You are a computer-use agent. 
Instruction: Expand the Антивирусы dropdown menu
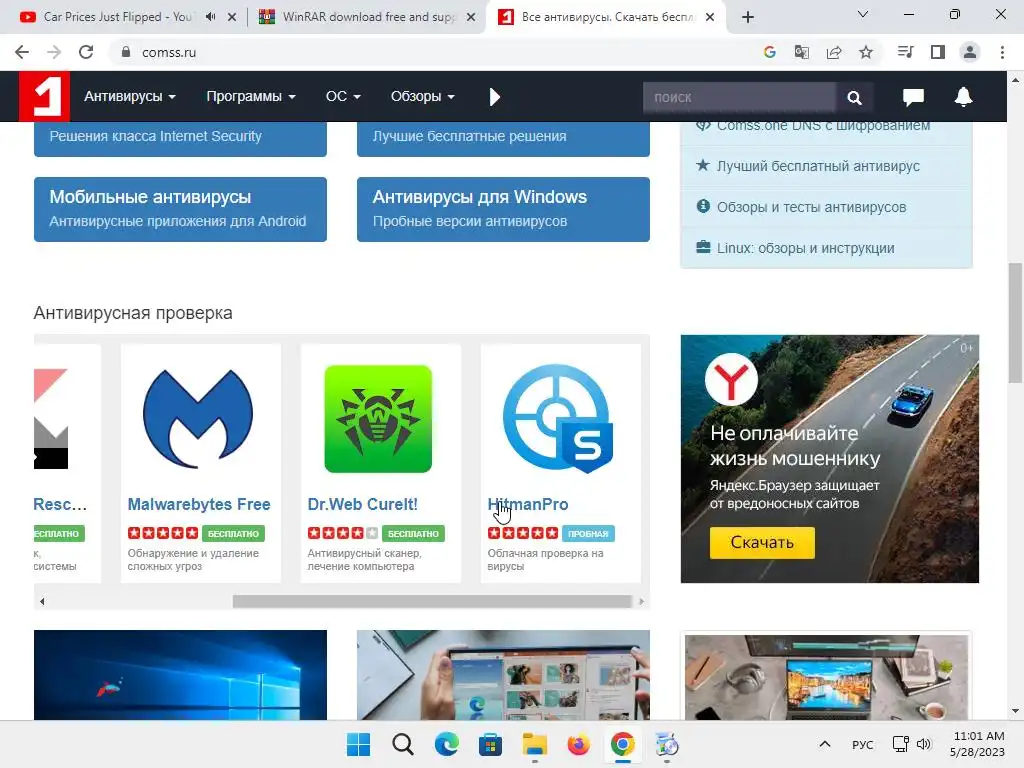(130, 97)
